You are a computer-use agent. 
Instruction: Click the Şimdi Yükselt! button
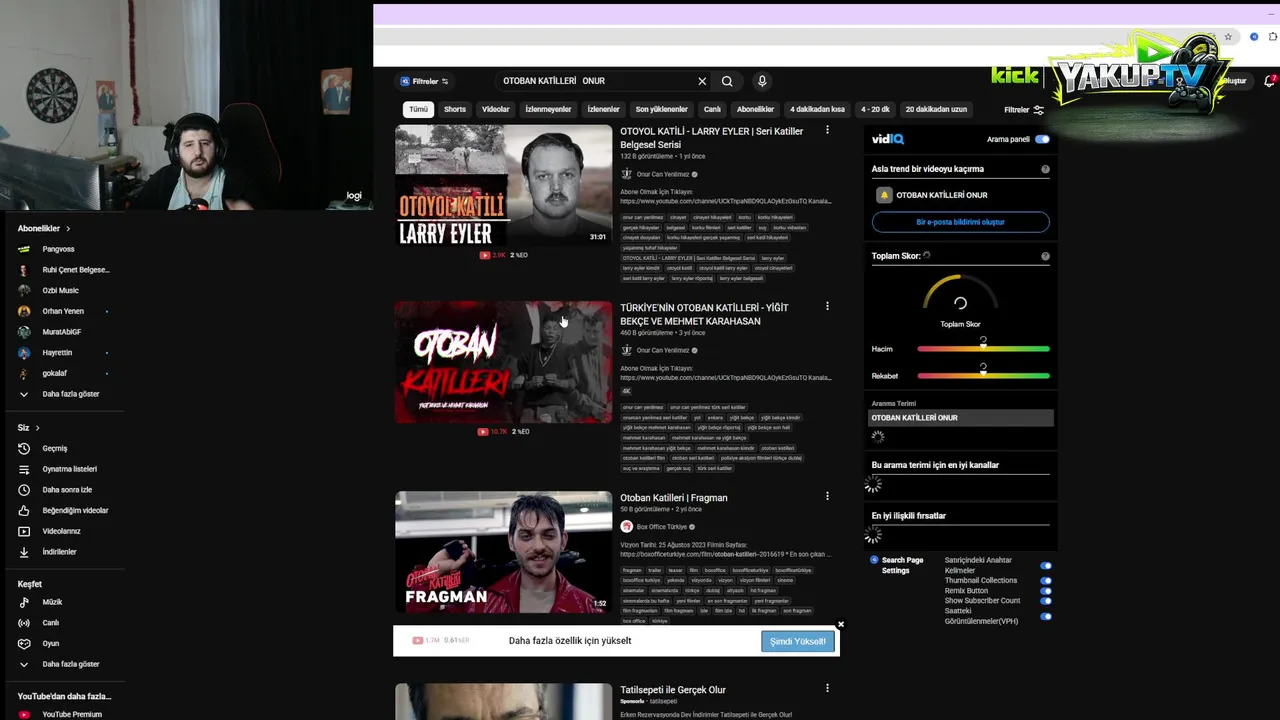coord(797,641)
